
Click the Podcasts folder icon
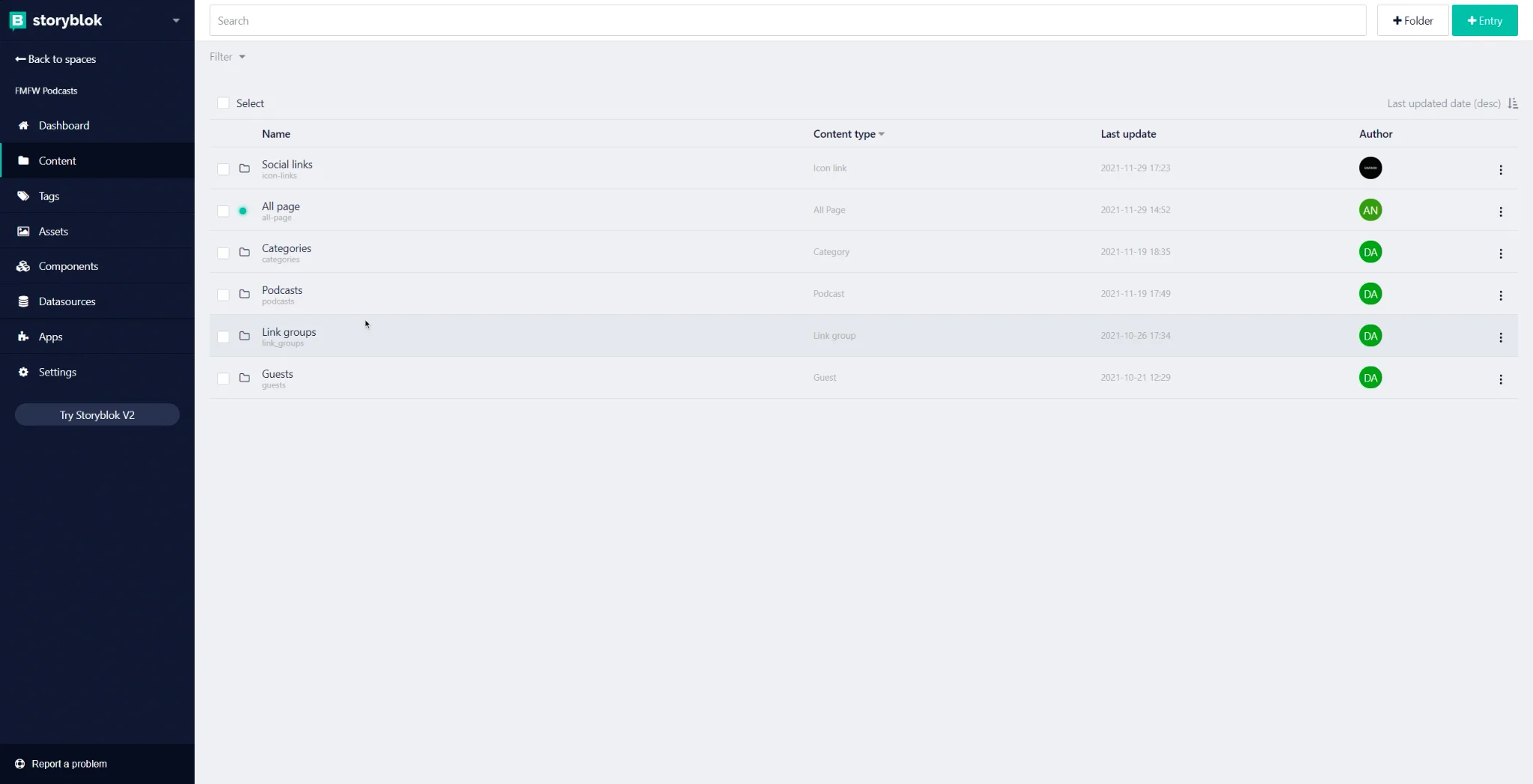[244, 294]
